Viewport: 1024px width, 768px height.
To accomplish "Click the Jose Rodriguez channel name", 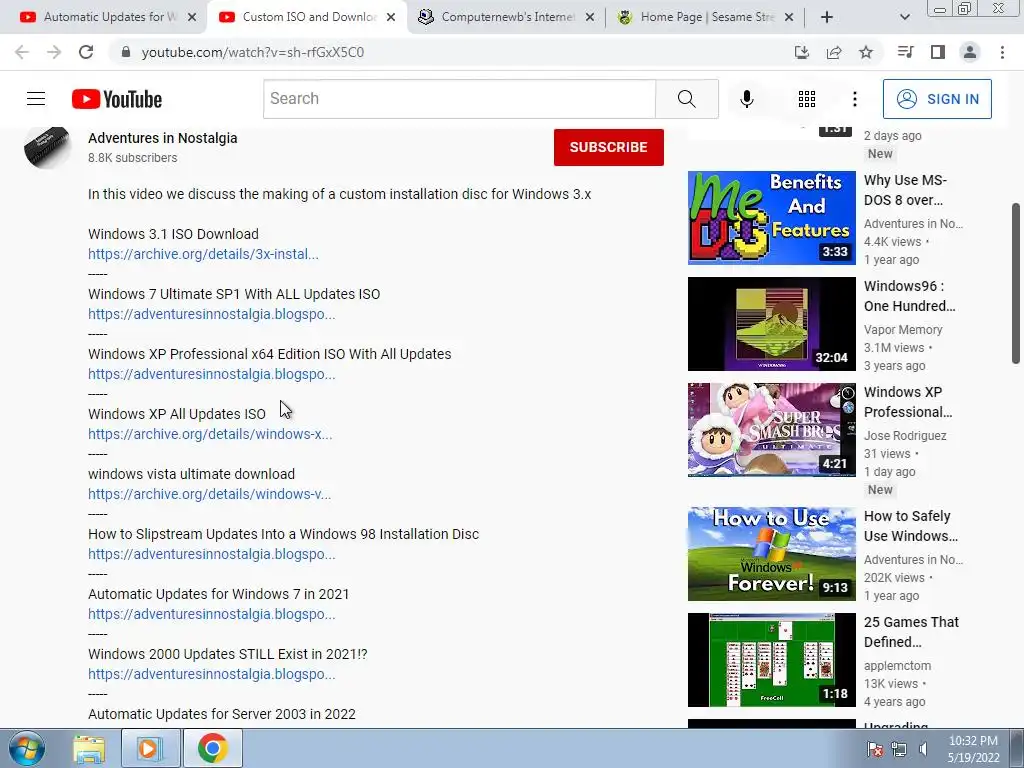I will [905, 436].
